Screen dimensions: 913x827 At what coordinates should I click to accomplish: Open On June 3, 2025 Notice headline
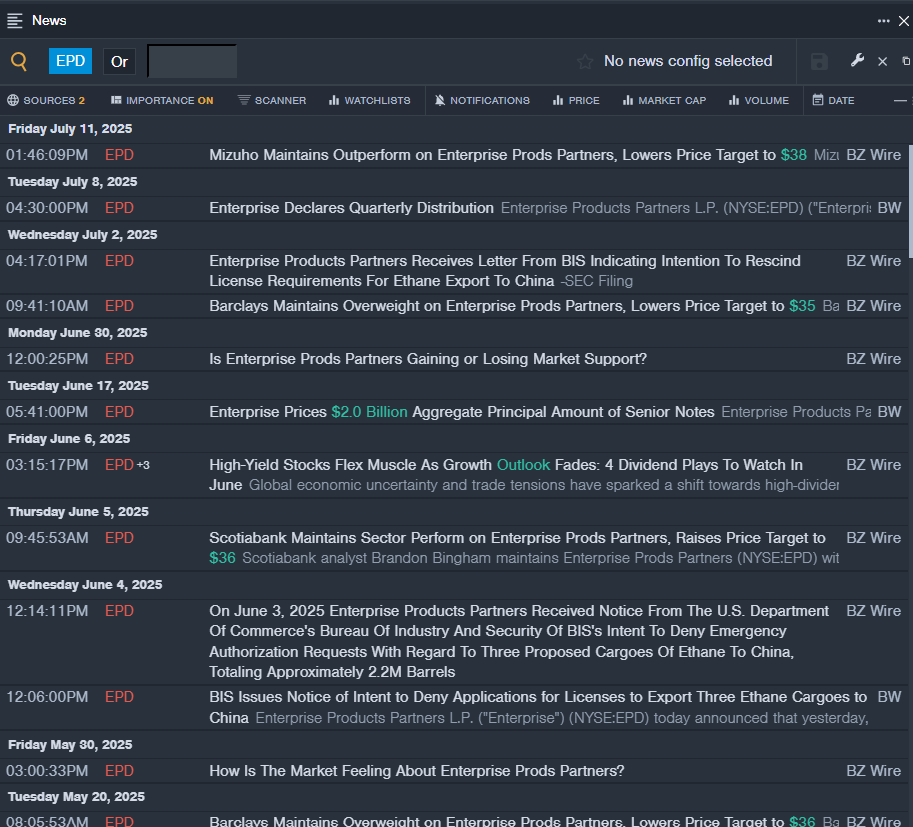pos(519,641)
